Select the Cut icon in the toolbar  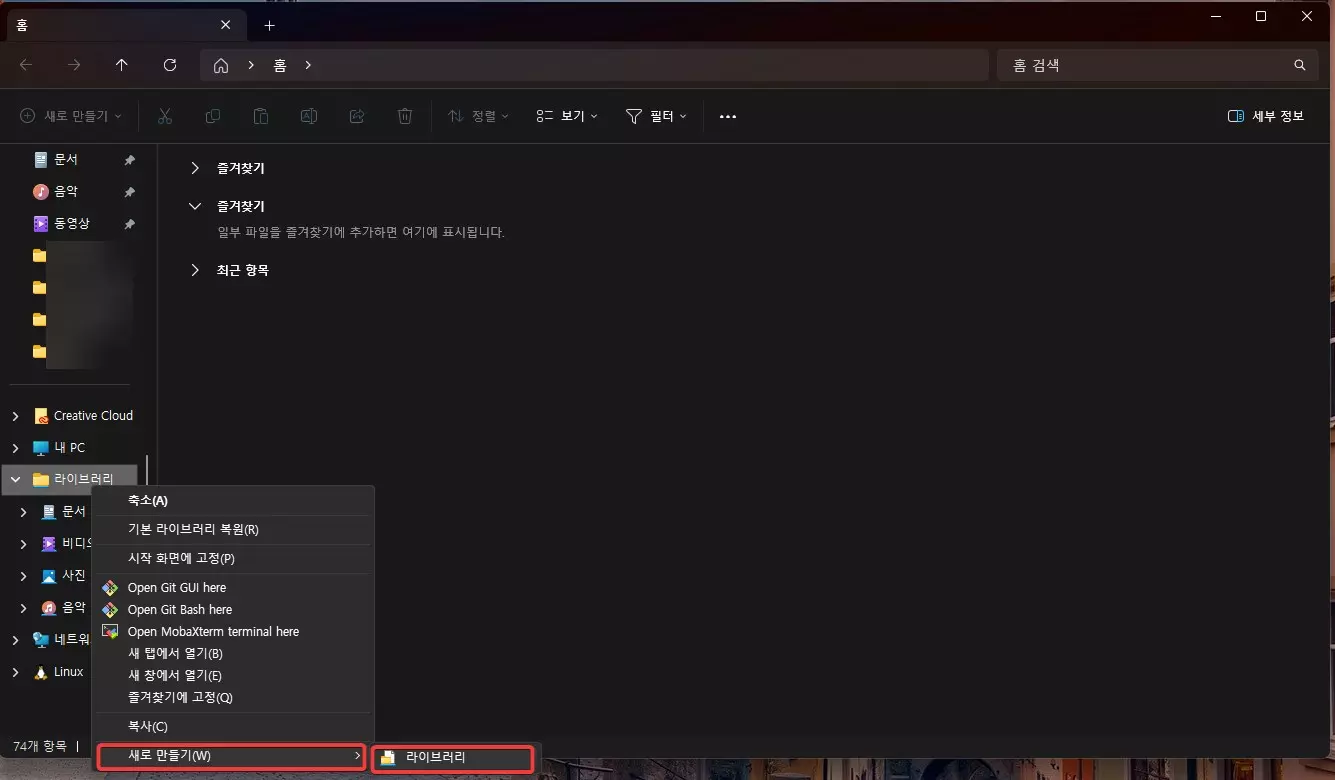(x=164, y=115)
